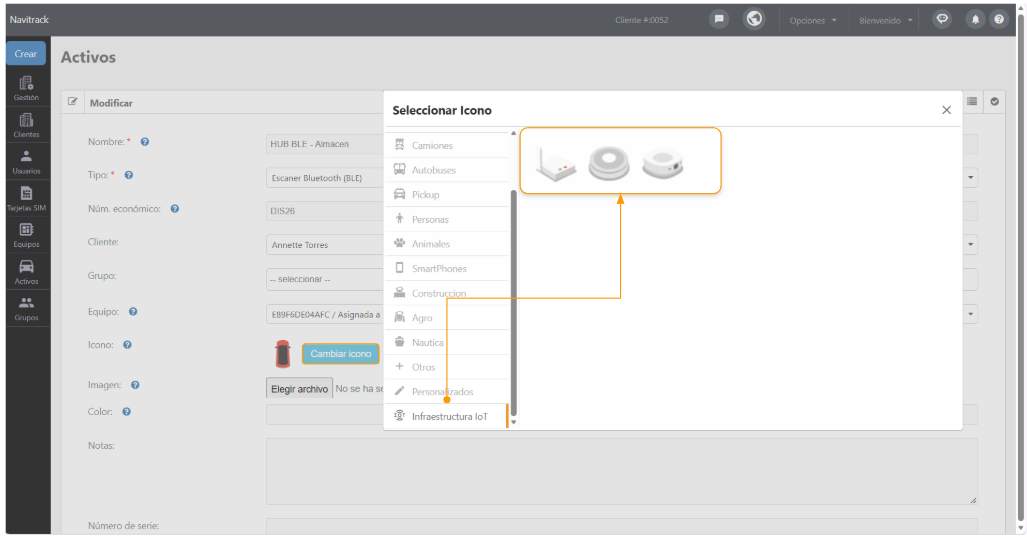The image size is (1027, 540).
Task: Show help for the Color field
Action: pyautogui.click(x=126, y=412)
